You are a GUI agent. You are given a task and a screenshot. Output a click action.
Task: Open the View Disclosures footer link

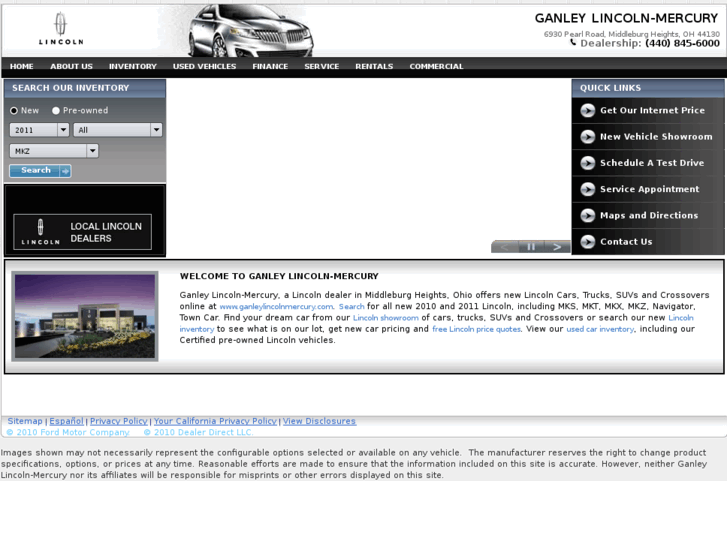click(319, 421)
